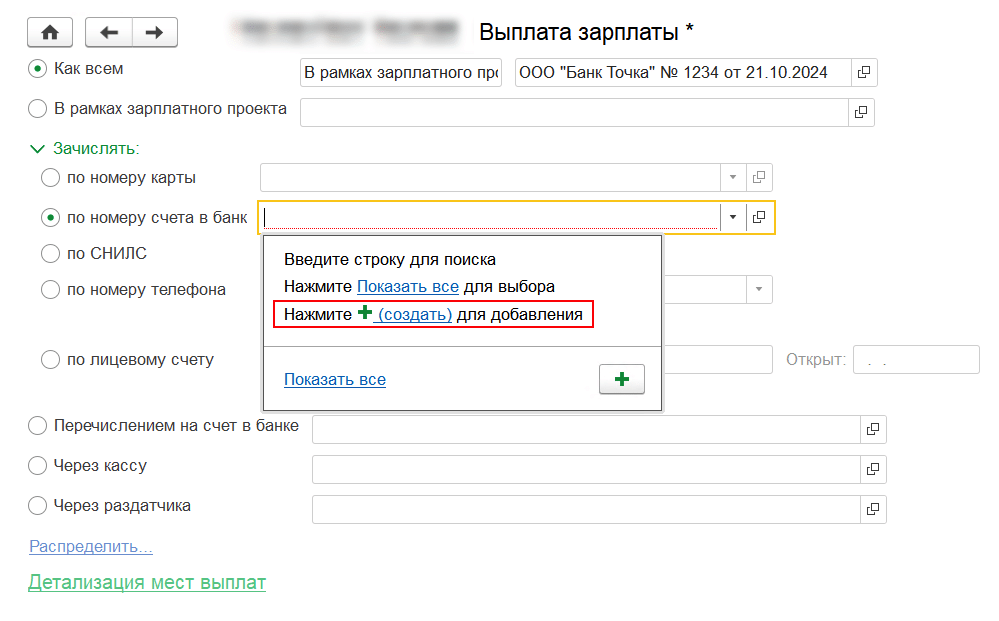Click open icon of card number field

[x=759, y=177]
